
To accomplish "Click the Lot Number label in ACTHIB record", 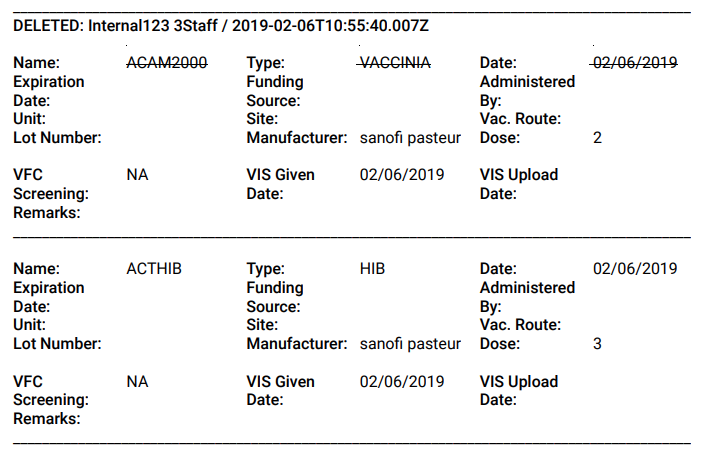I will click(x=57, y=344).
